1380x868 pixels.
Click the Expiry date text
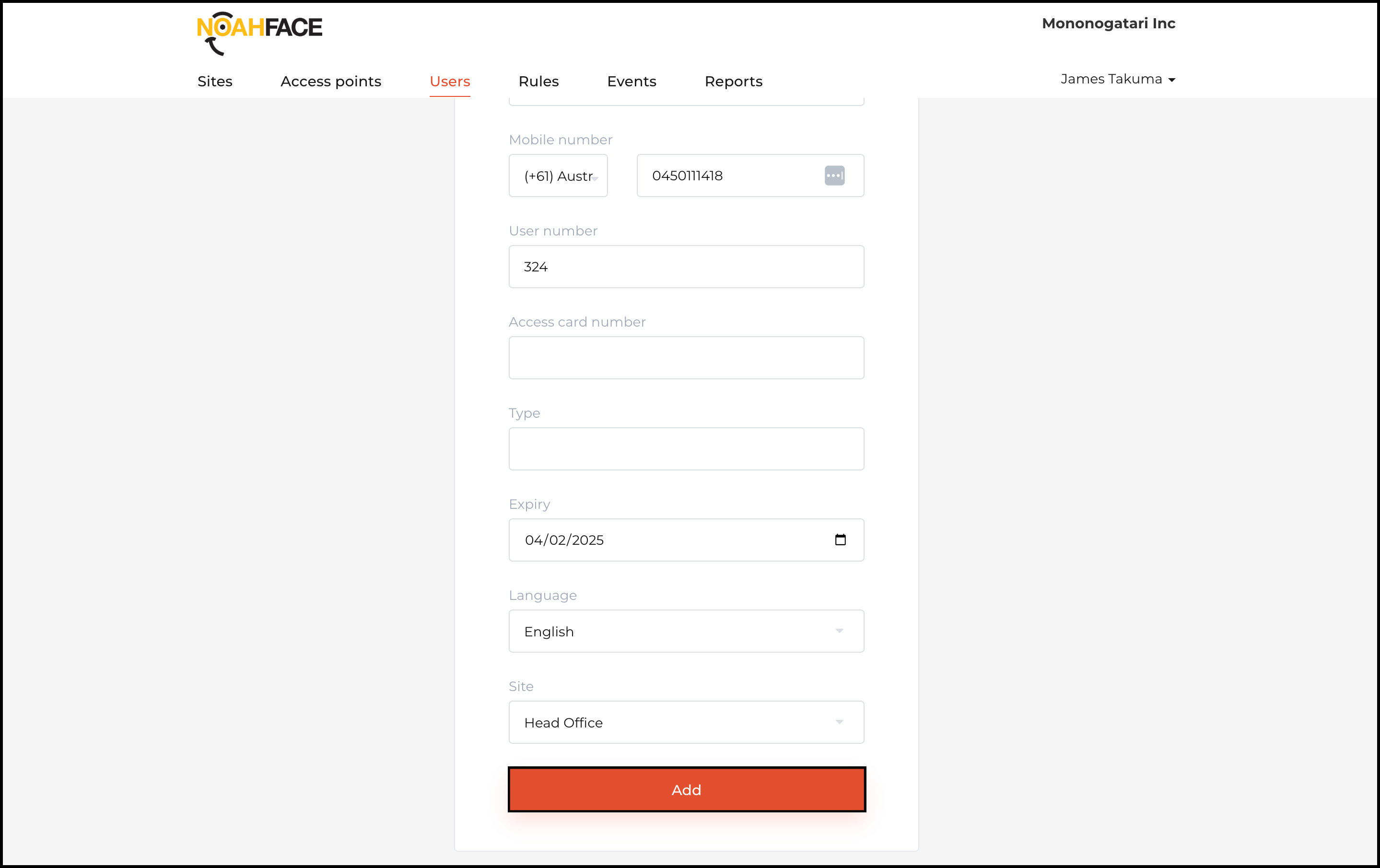coord(564,540)
